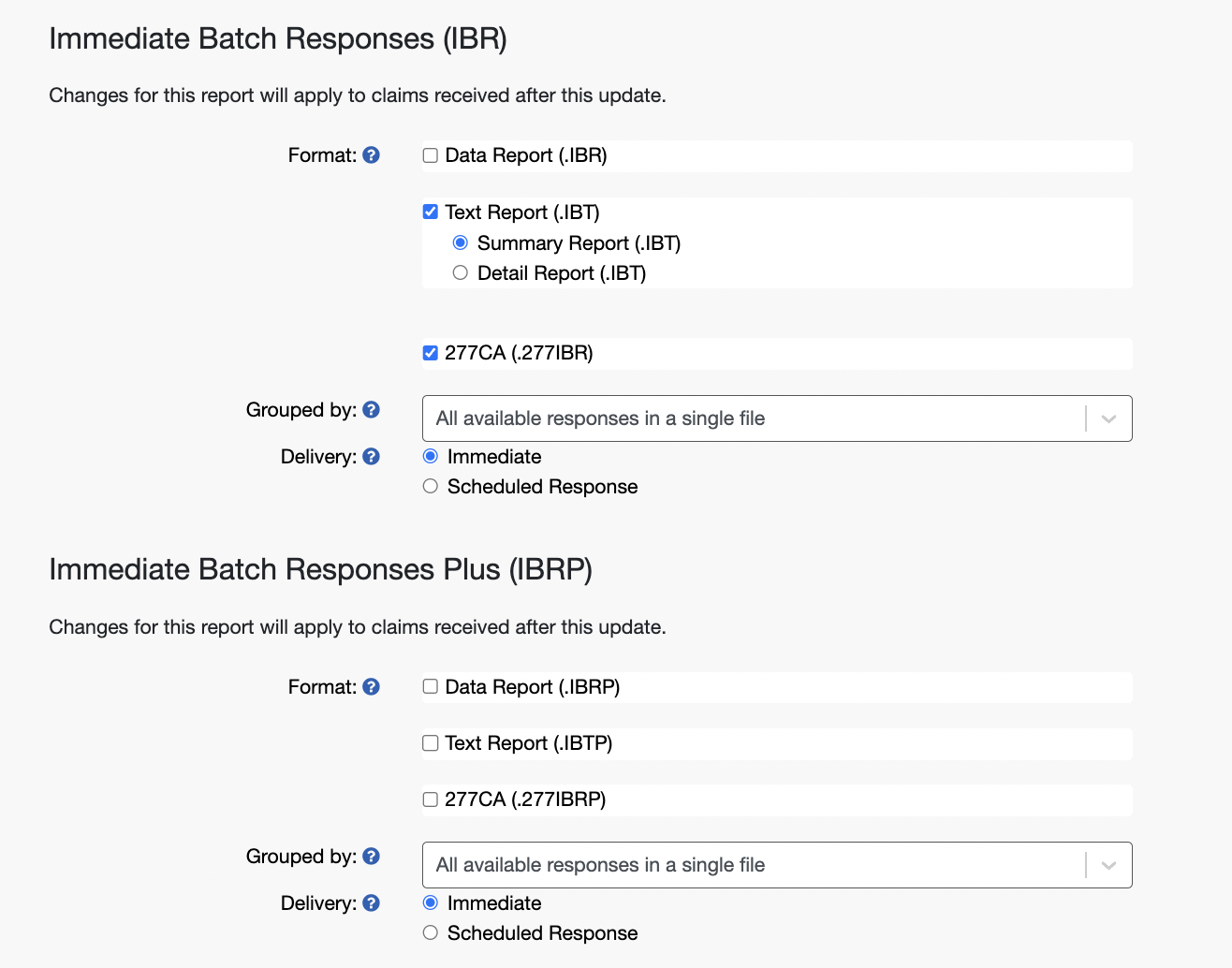Select the Detail Report (.IBT) radio button
Image resolution: width=1232 pixels, height=968 pixels.
click(461, 273)
